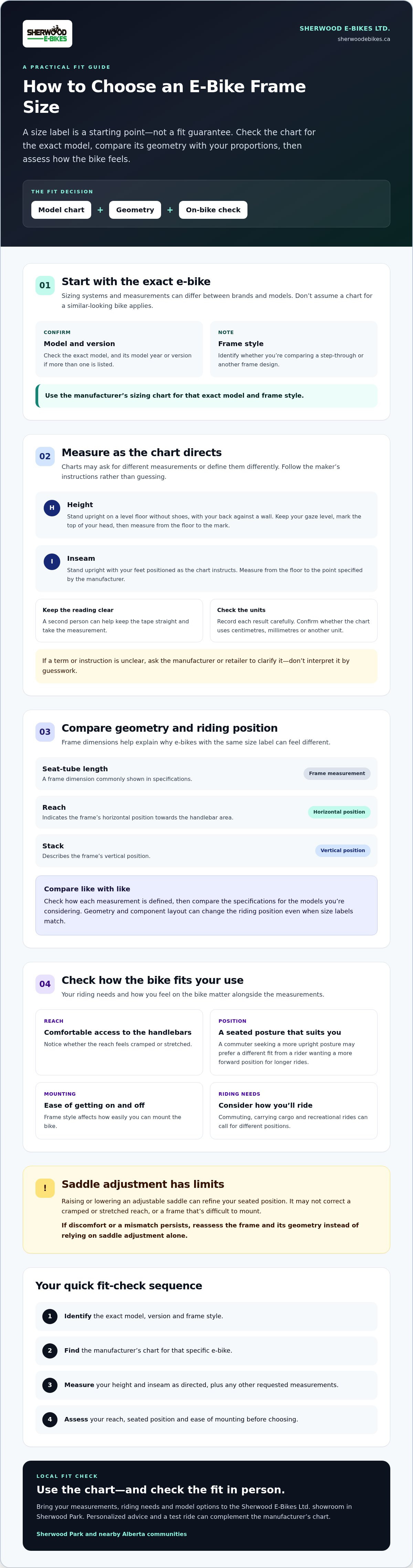Click the Model and version card

119,350
